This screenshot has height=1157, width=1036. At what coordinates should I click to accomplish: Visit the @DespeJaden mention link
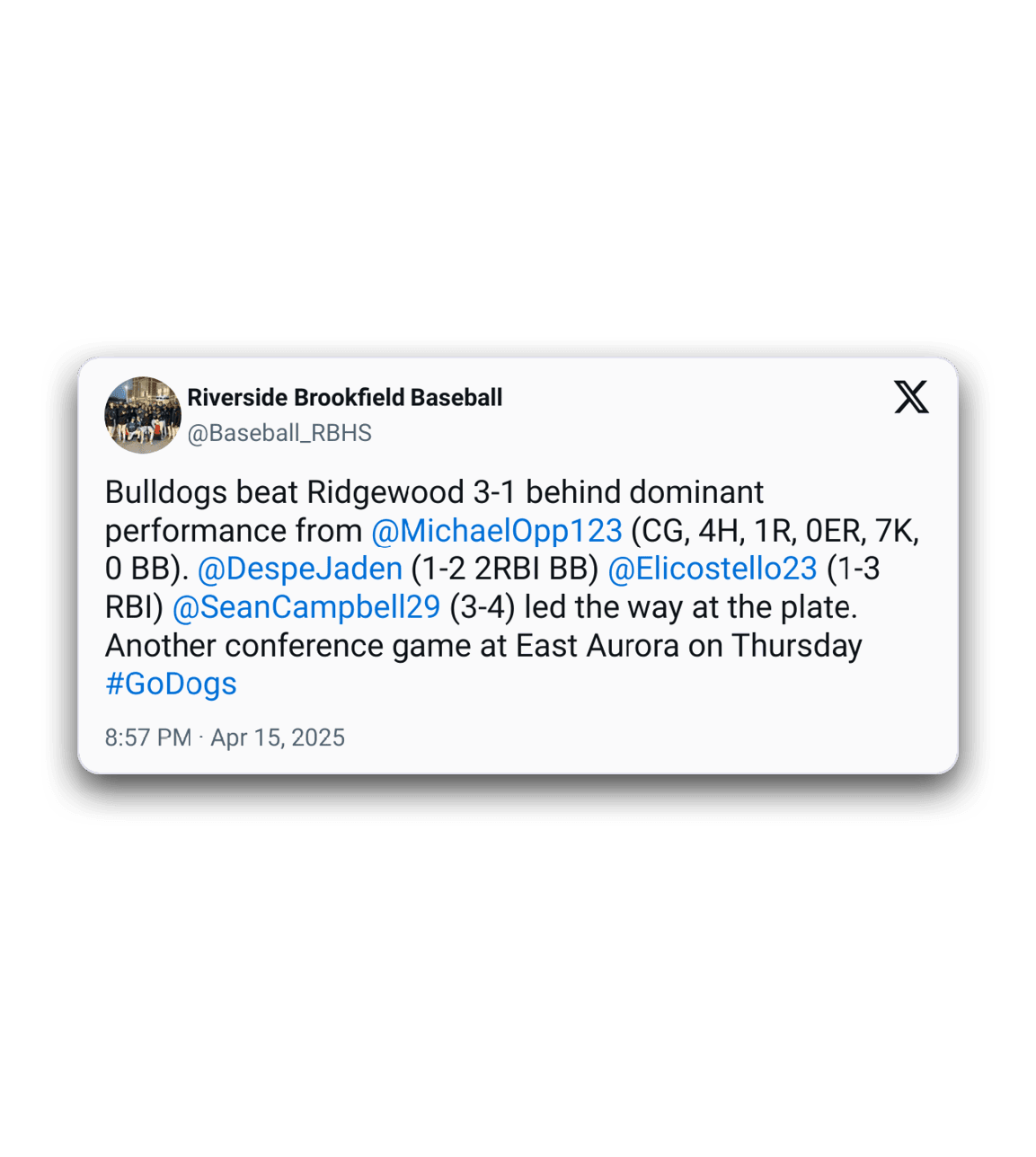tap(300, 569)
